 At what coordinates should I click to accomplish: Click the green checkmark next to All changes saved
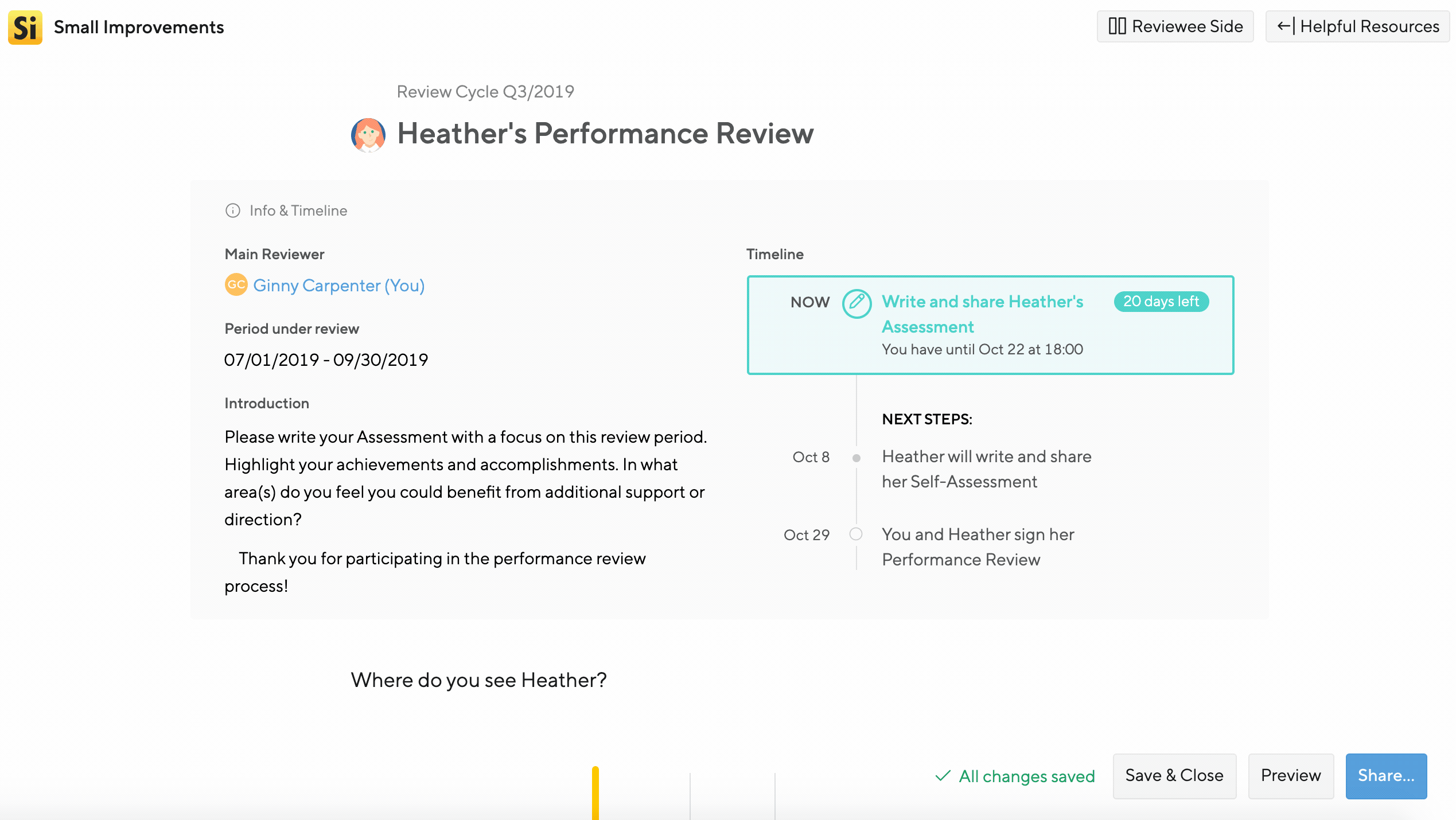coord(943,776)
